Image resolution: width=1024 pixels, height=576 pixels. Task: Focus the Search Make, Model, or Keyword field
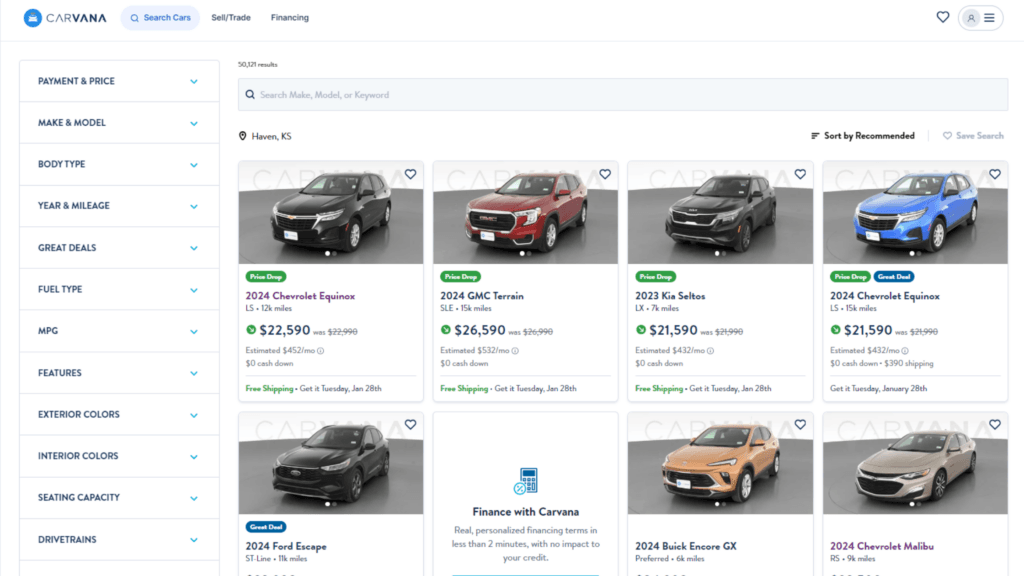click(623, 95)
